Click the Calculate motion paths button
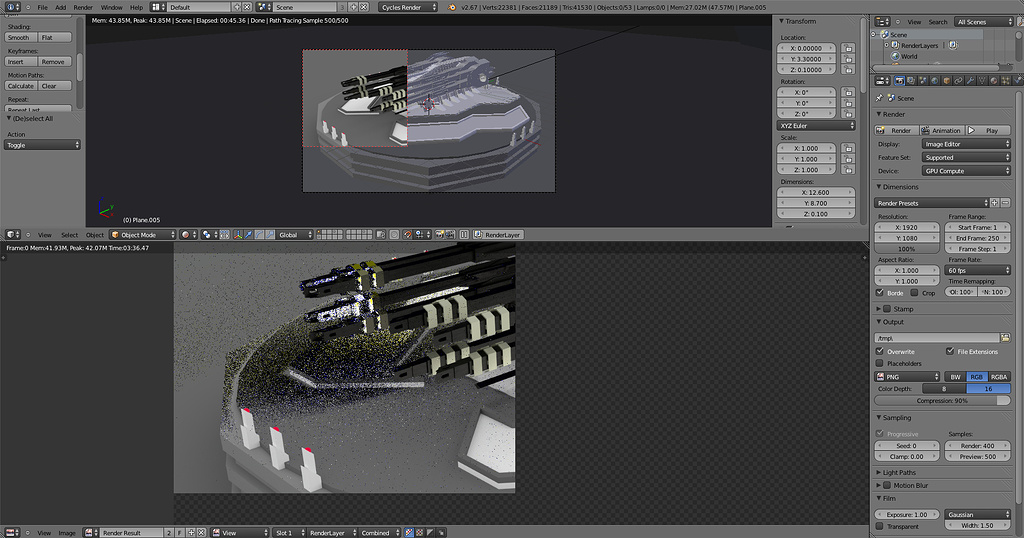 pyautogui.click(x=21, y=86)
